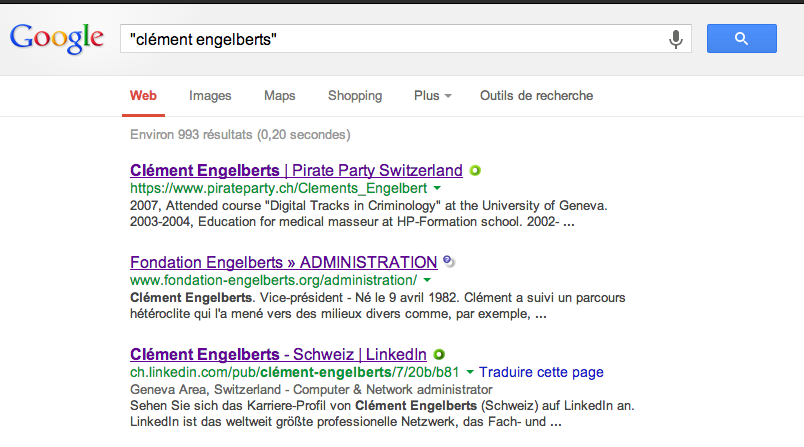Click grey rating icon beside Fondation Engelberts result
804x447 pixels.
449,262
